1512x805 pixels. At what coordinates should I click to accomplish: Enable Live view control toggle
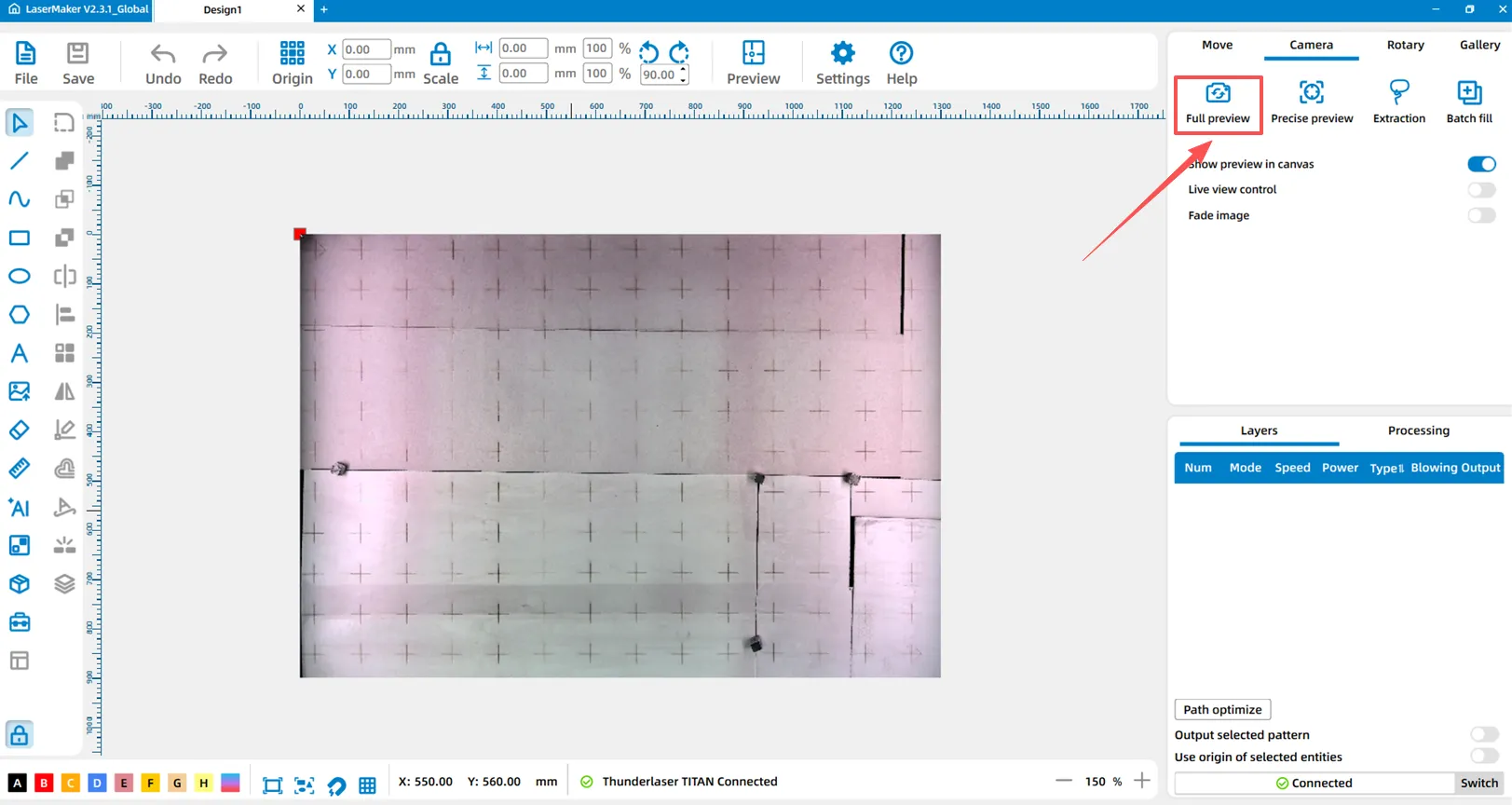click(1480, 190)
